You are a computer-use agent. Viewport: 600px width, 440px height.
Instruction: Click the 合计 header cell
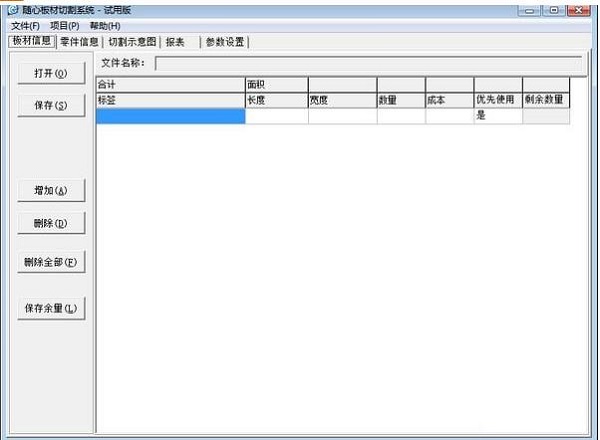171,85
